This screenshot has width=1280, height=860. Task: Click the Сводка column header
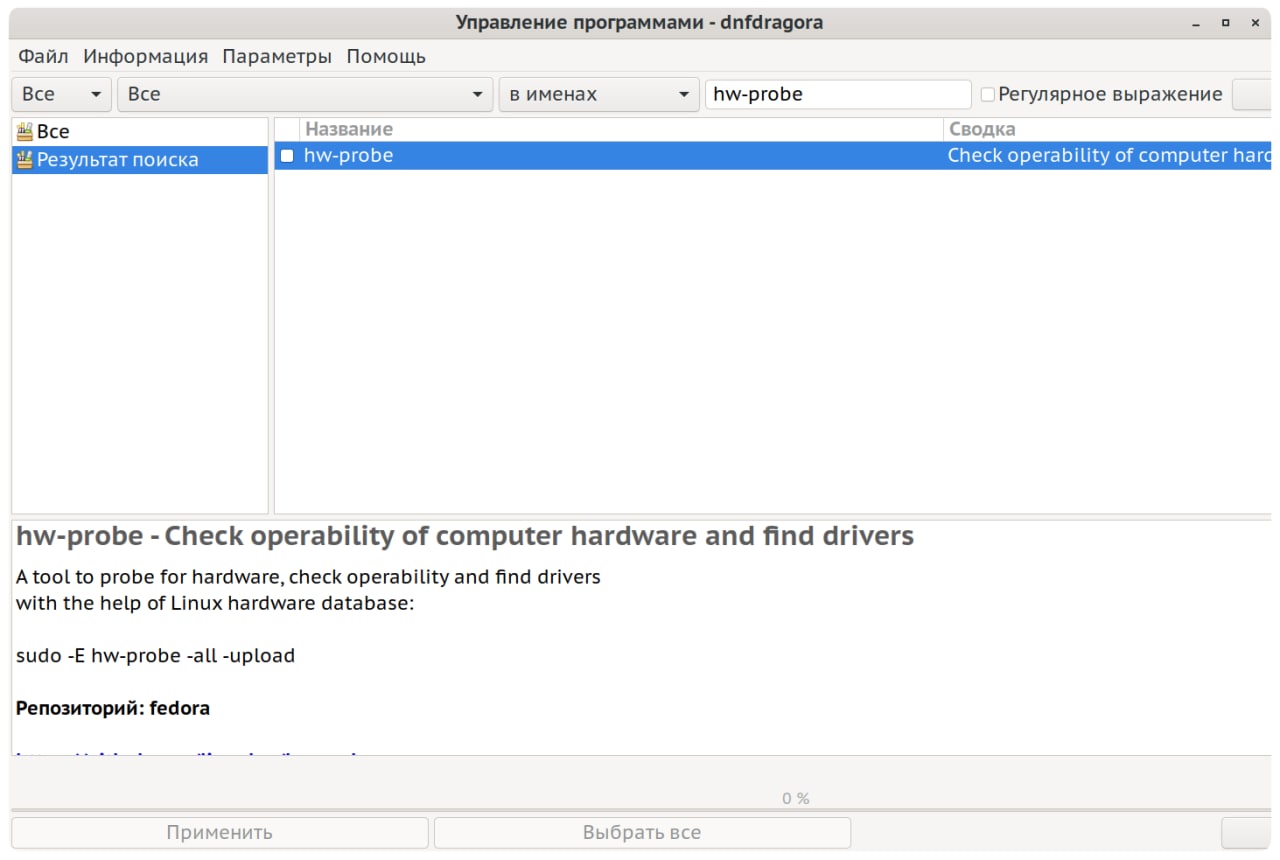click(x=981, y=129)
